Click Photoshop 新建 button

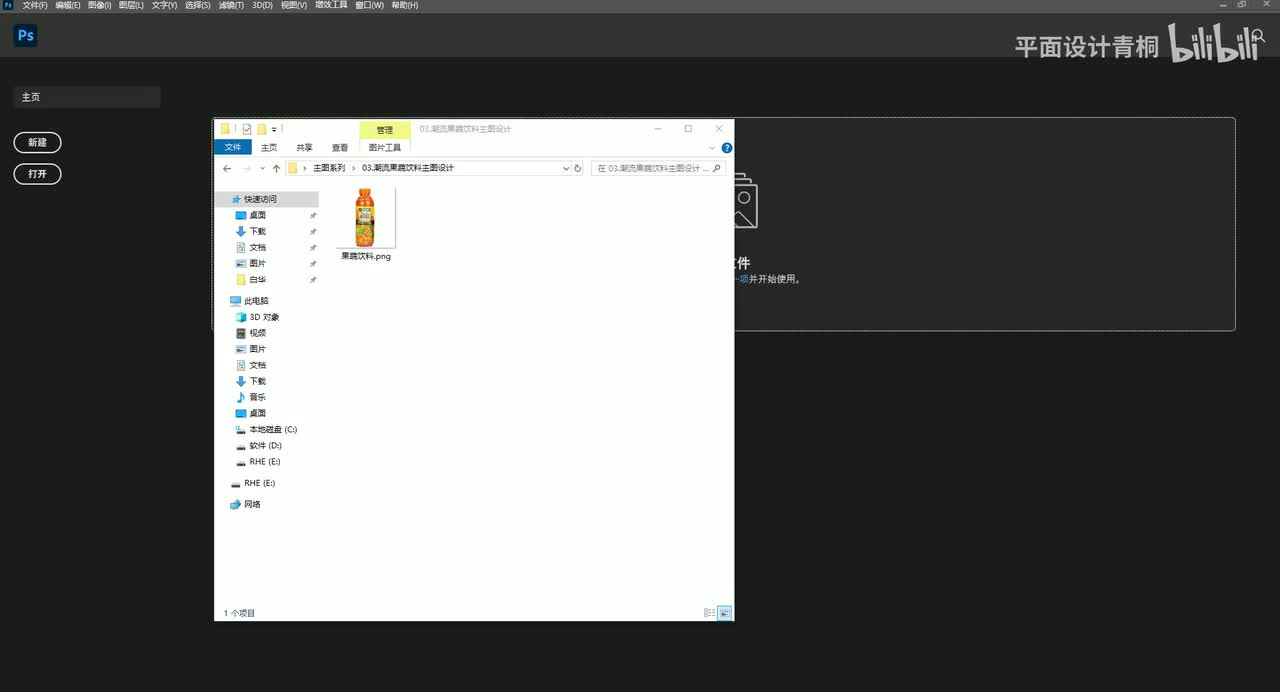pyautogui.click(x=37, y=143)
